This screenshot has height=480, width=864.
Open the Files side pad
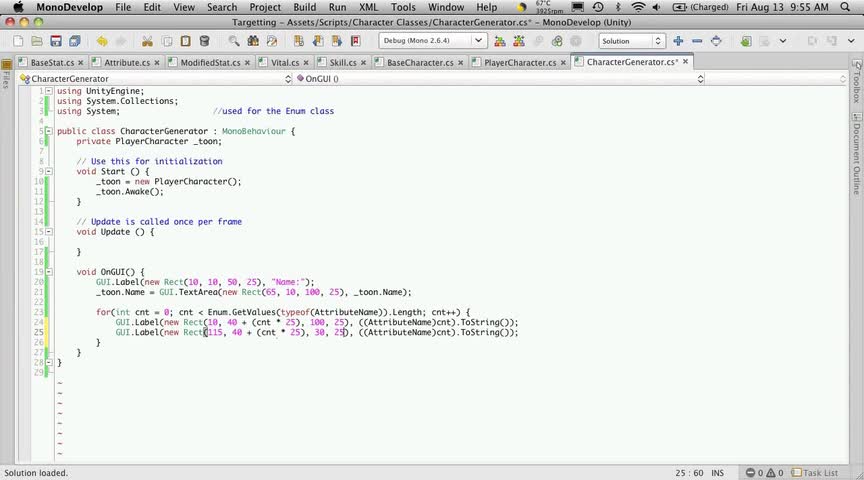coord(7,74)
